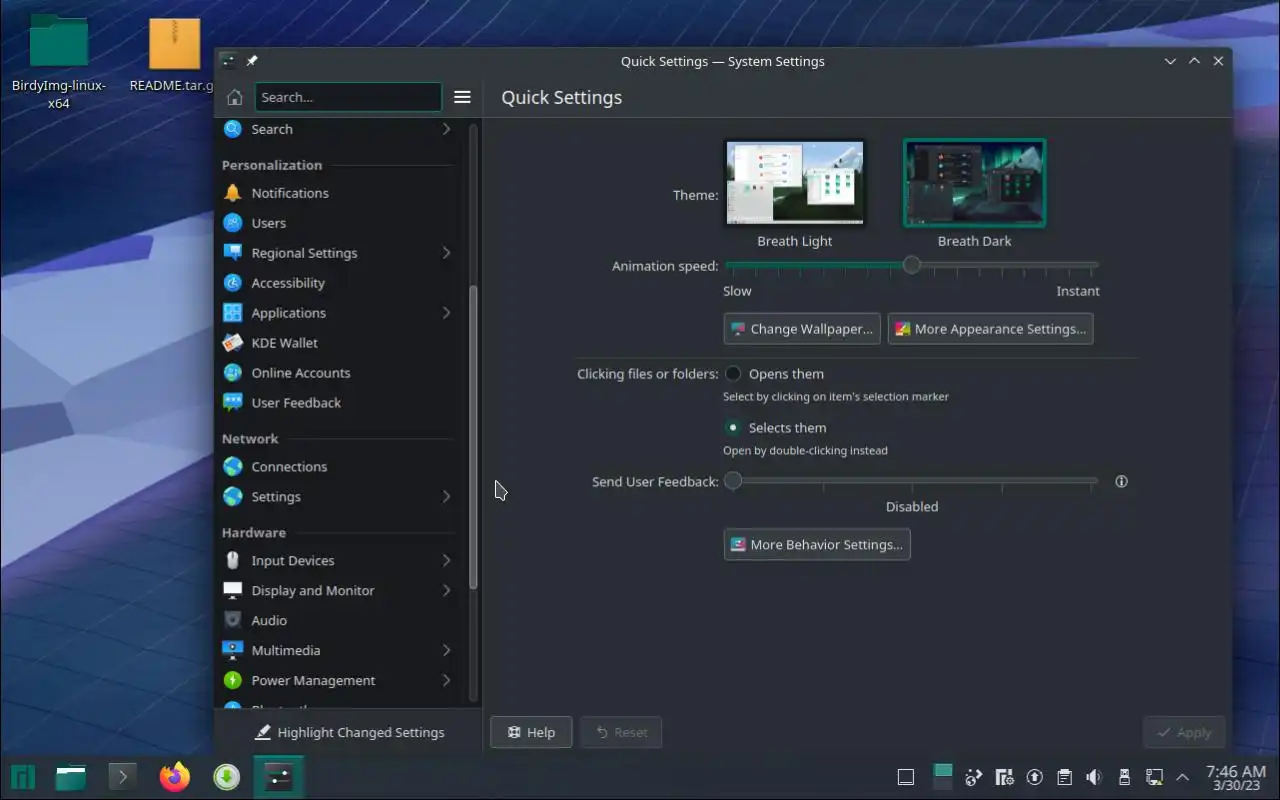This screenshot has height=800, width=1280.
Task: Expand the Multimedia chevron
Action: point(446,651)
